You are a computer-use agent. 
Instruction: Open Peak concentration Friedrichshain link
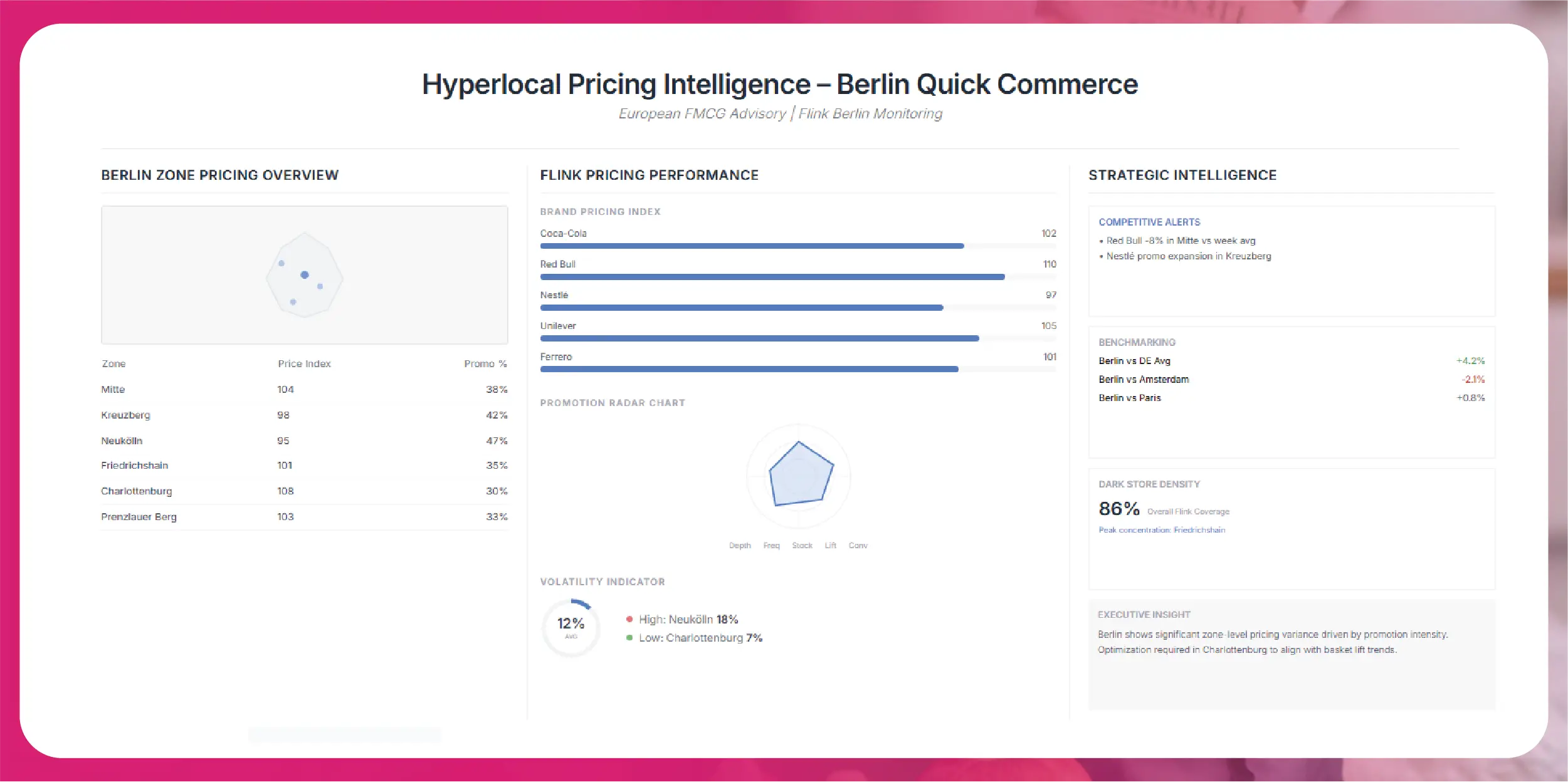[1161, 530]
